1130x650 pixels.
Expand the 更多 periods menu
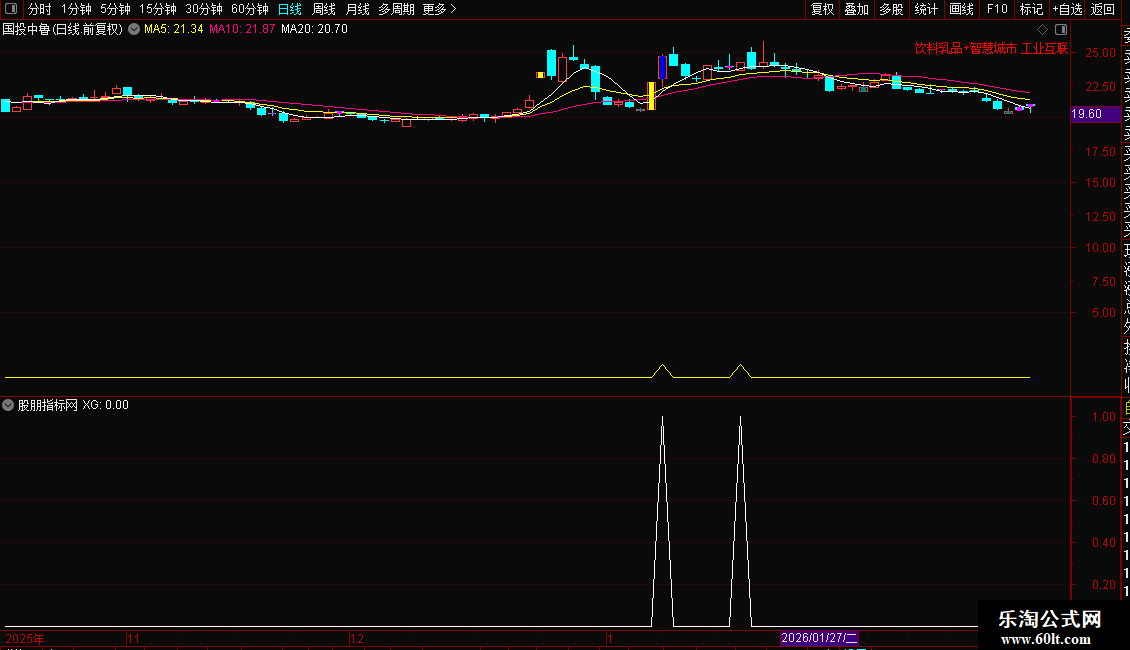(440, 9)
